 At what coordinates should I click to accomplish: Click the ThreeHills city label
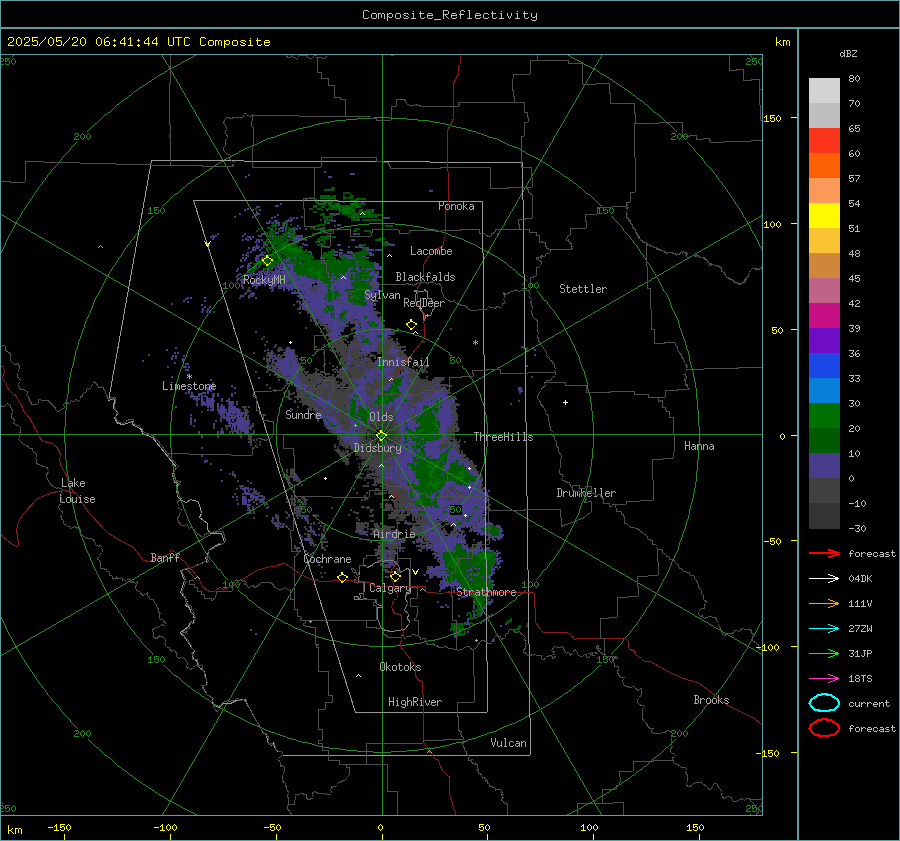[x=503, y=437]
